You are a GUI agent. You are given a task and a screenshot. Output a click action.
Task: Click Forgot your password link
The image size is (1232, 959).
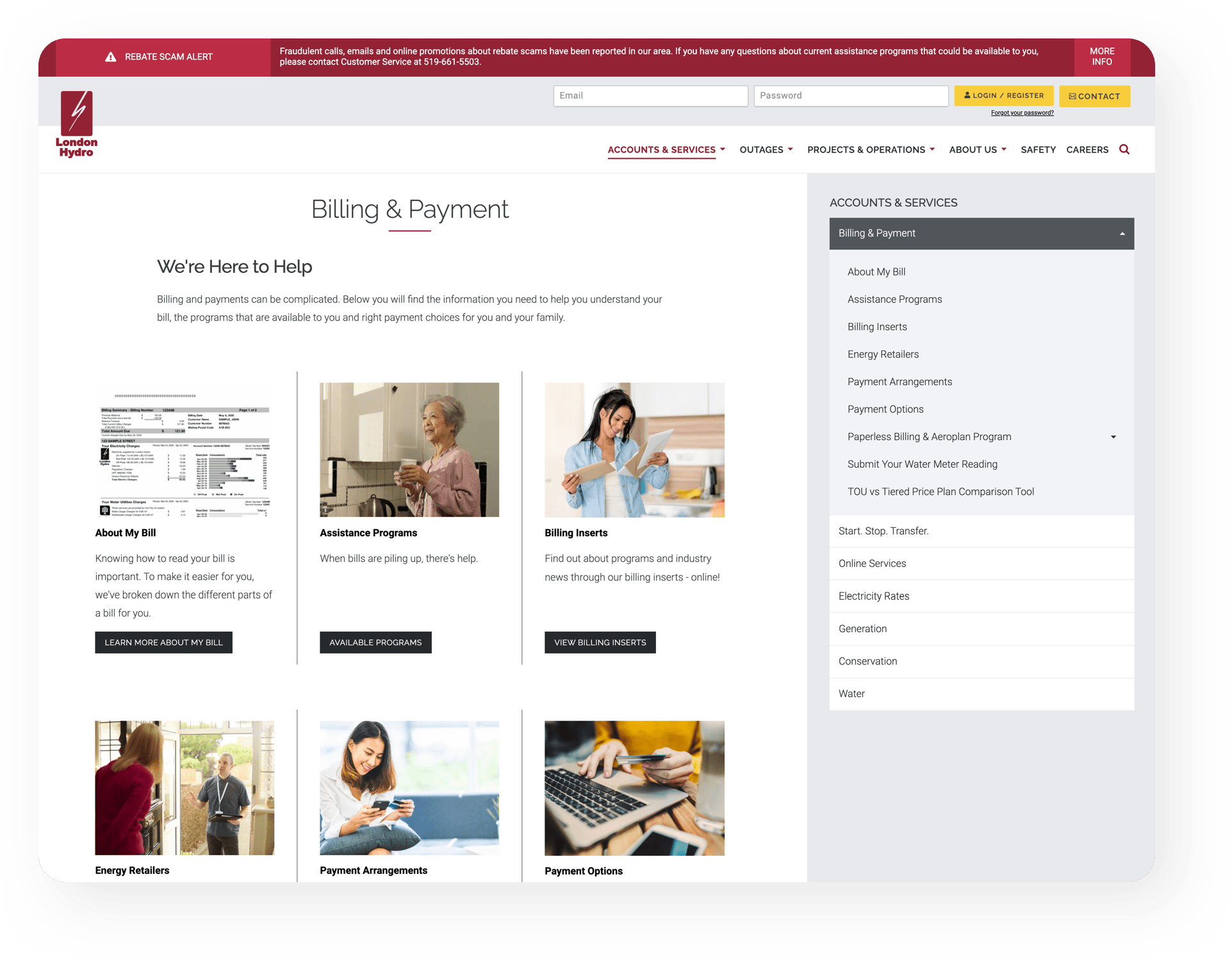tap(1020, 112)
